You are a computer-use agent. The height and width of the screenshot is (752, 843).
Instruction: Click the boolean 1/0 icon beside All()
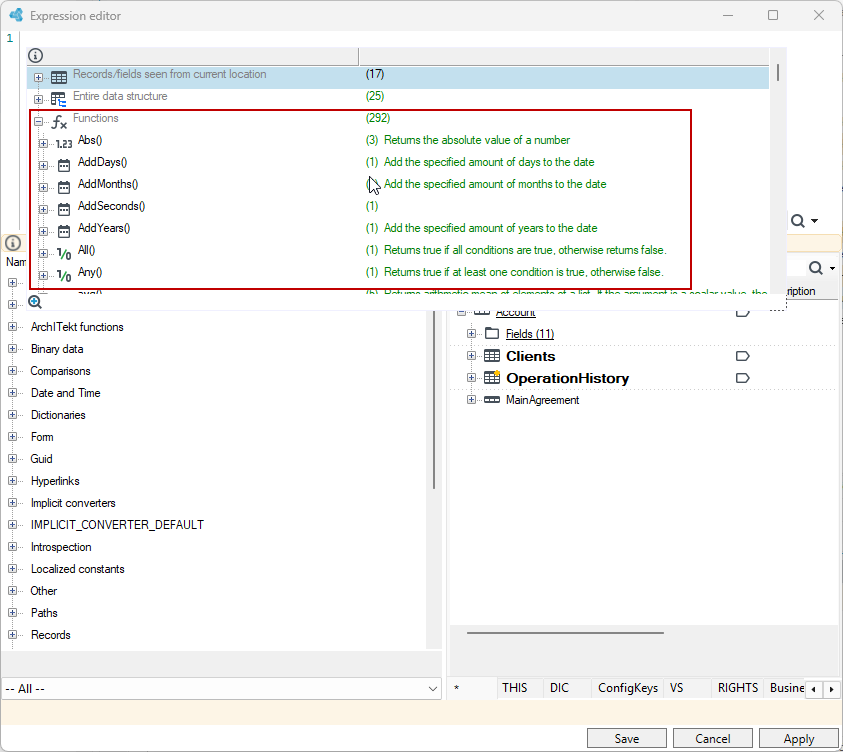[64, 254]
